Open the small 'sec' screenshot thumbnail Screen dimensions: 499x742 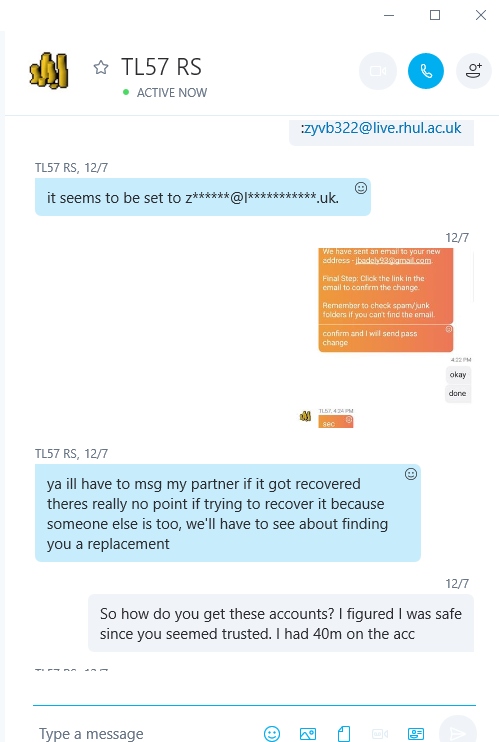click(336, 421)
